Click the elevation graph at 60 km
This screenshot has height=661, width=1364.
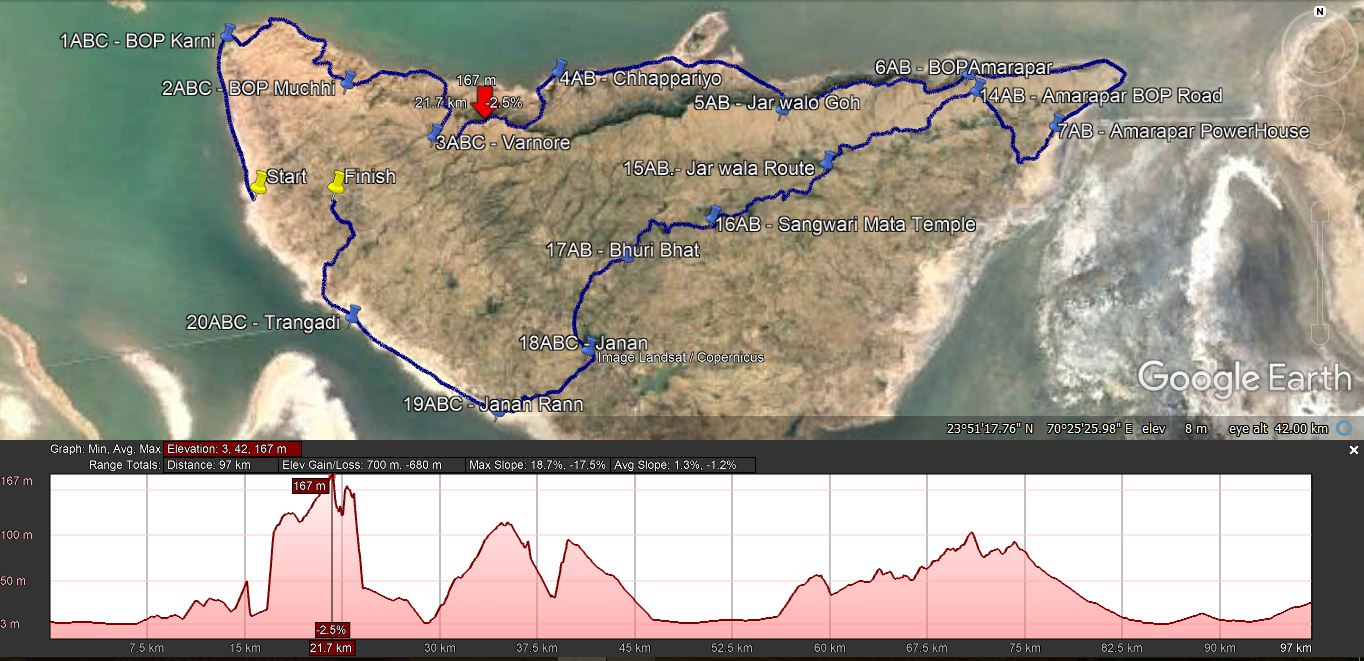point(830,590)
